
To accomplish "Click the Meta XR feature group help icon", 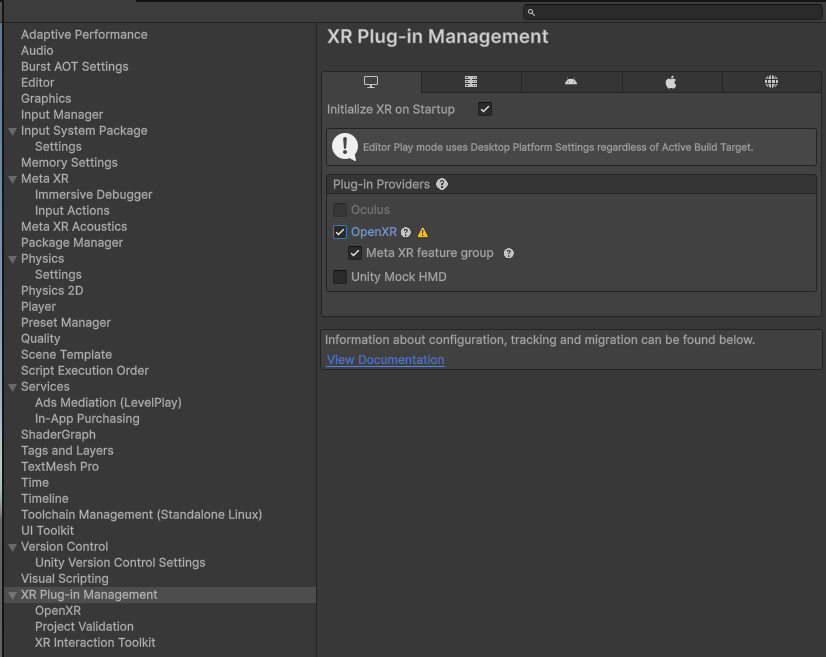I will click(508, 253).
